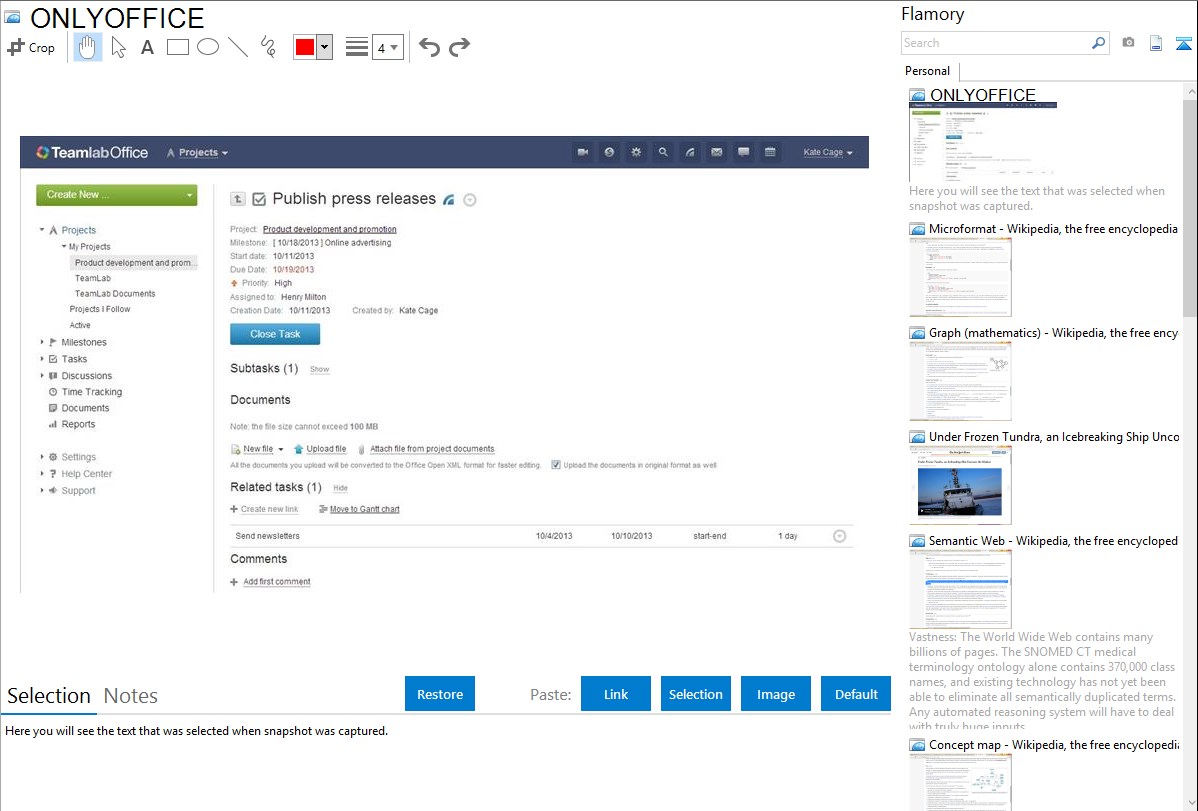Click the Upload file link
1198x811 pixels.
coord(326,449)
